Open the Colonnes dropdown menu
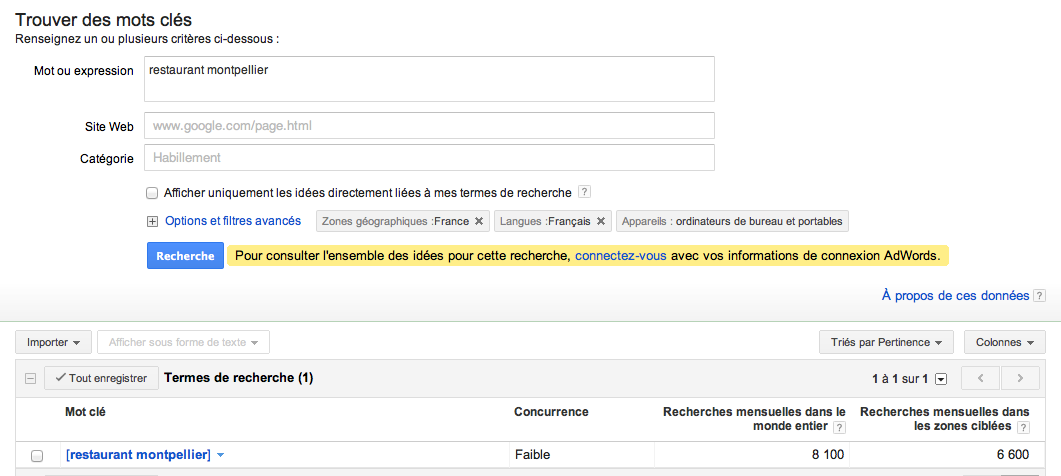Image resolution: width=1061 pixels, height=476 pixels. pyautogui.click(x=1004, y=342)
